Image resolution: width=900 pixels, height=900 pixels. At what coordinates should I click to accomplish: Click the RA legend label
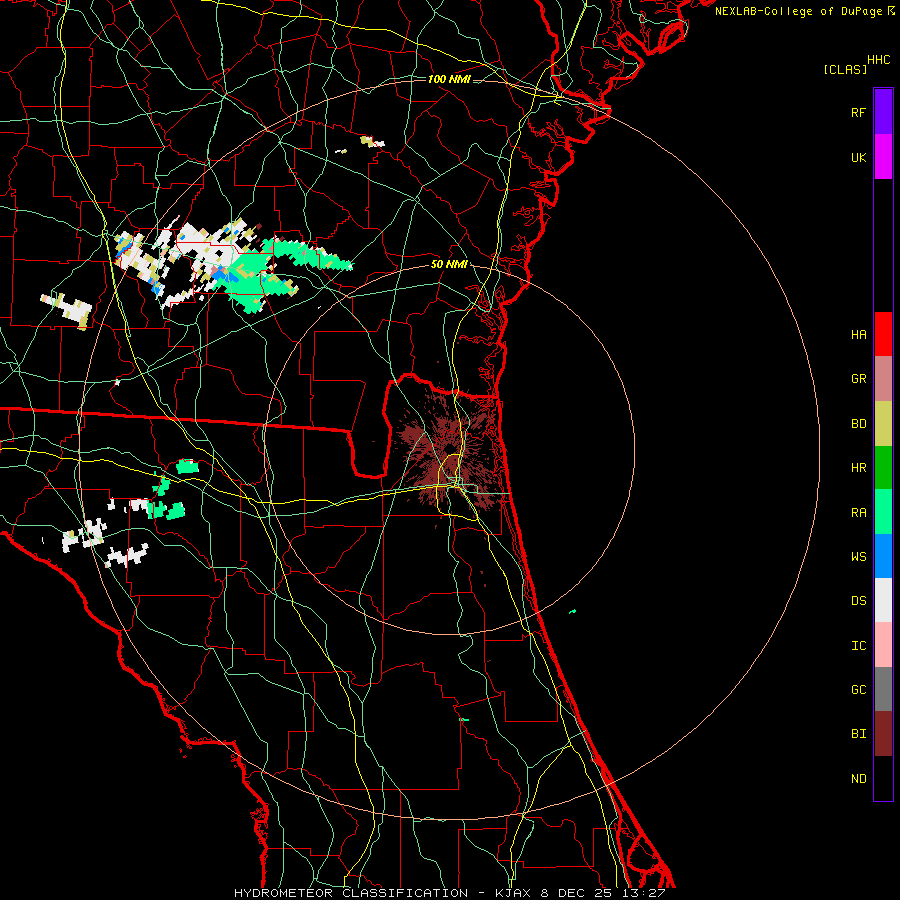[858, 513]
